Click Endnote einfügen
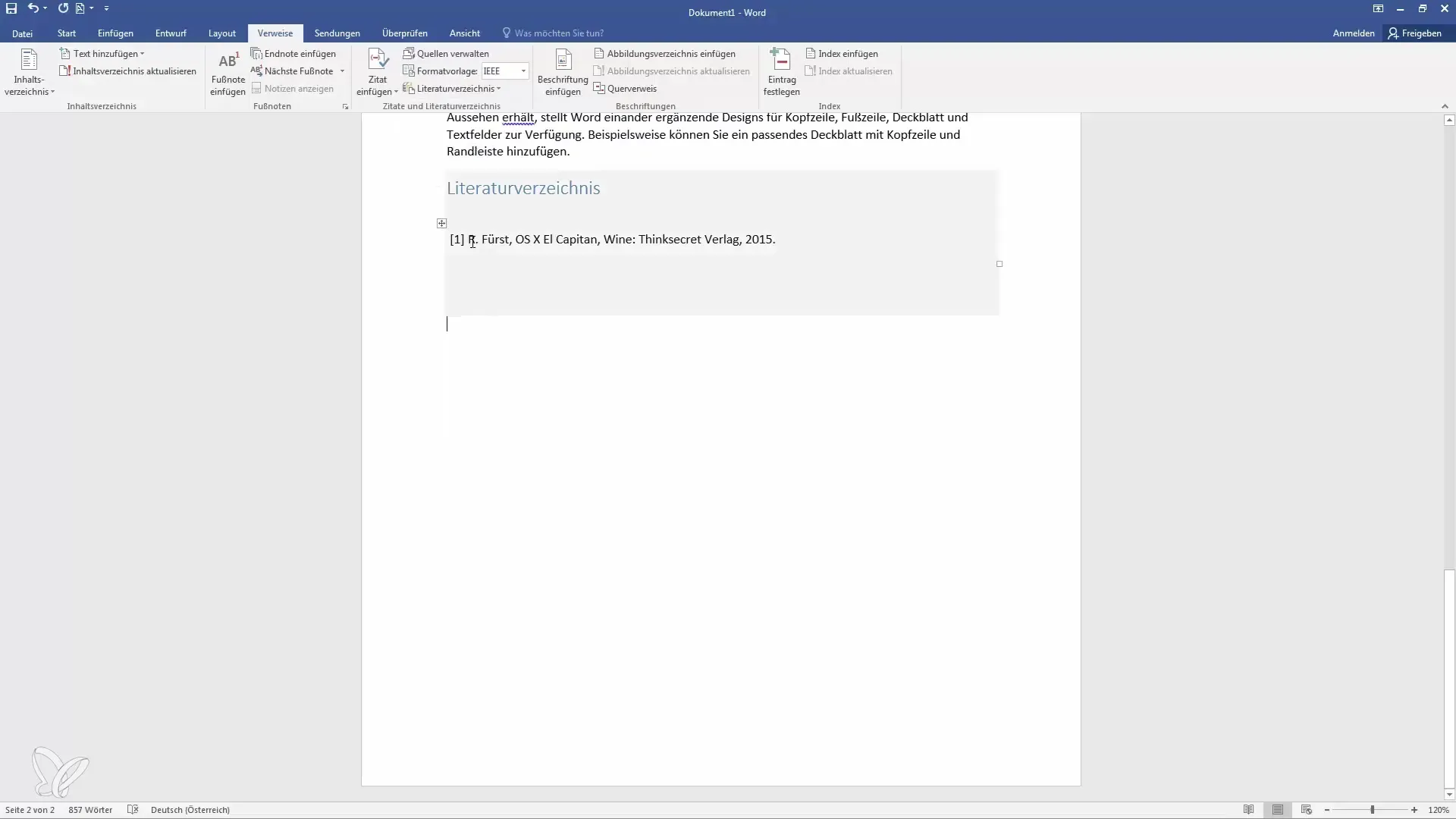The height and width of the screenshot is (819, 1456). [x=293, y=54]
